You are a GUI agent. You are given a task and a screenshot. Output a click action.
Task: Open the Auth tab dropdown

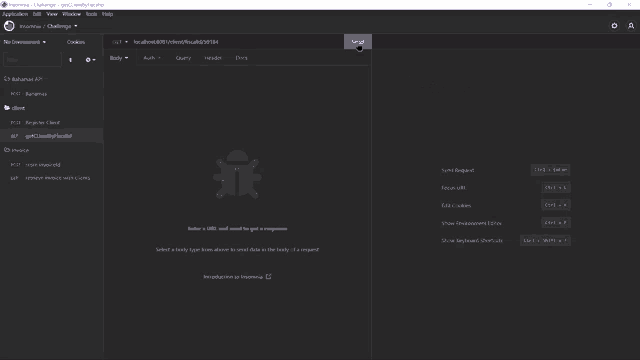coord(152,58)
